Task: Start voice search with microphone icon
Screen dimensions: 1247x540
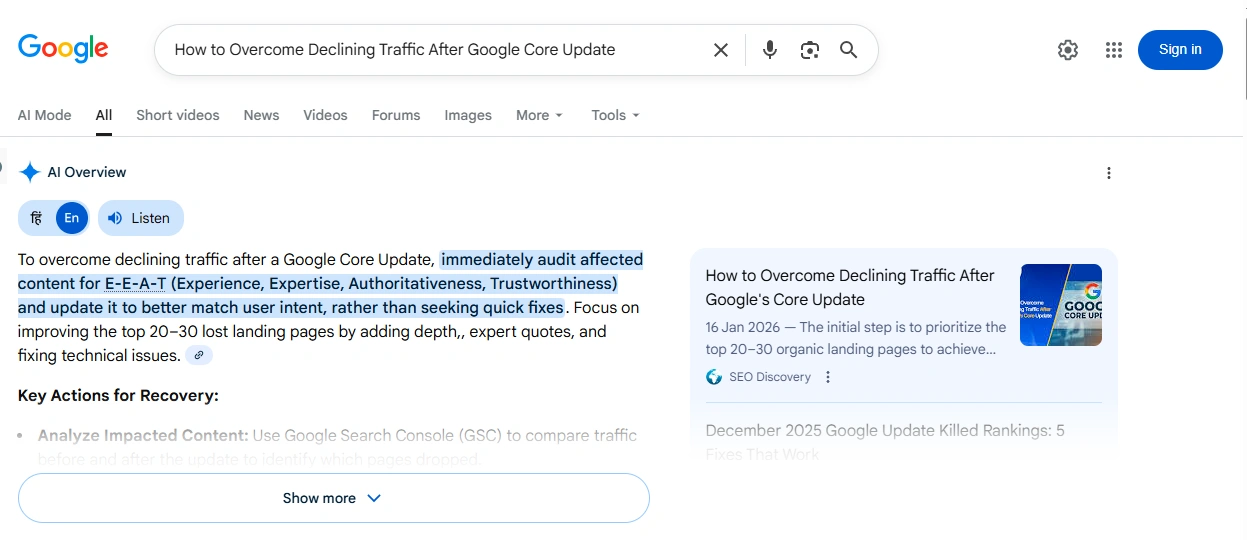Action: [x=769, y=50]
